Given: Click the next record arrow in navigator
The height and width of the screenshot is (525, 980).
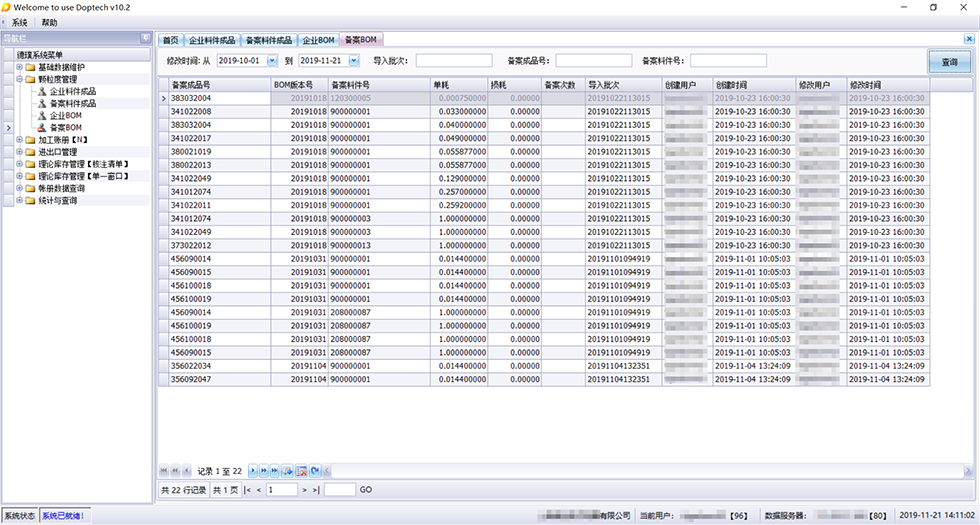Looking at the screenshot, I should [x=253, y=470].
